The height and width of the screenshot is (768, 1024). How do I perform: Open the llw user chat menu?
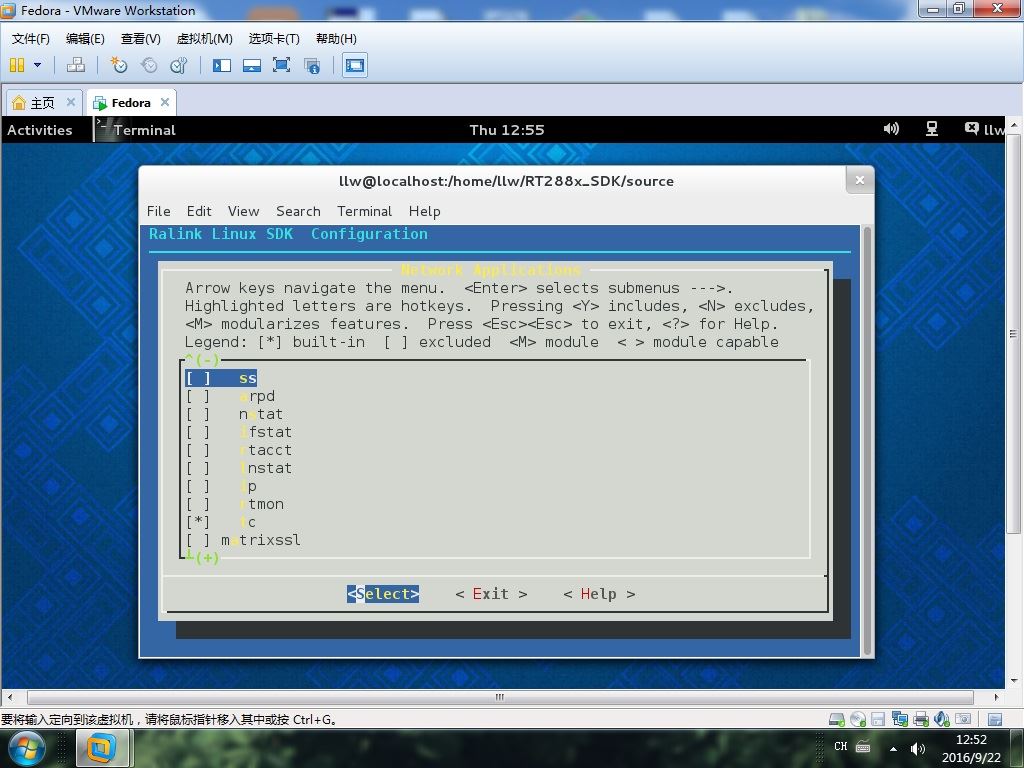986,129
